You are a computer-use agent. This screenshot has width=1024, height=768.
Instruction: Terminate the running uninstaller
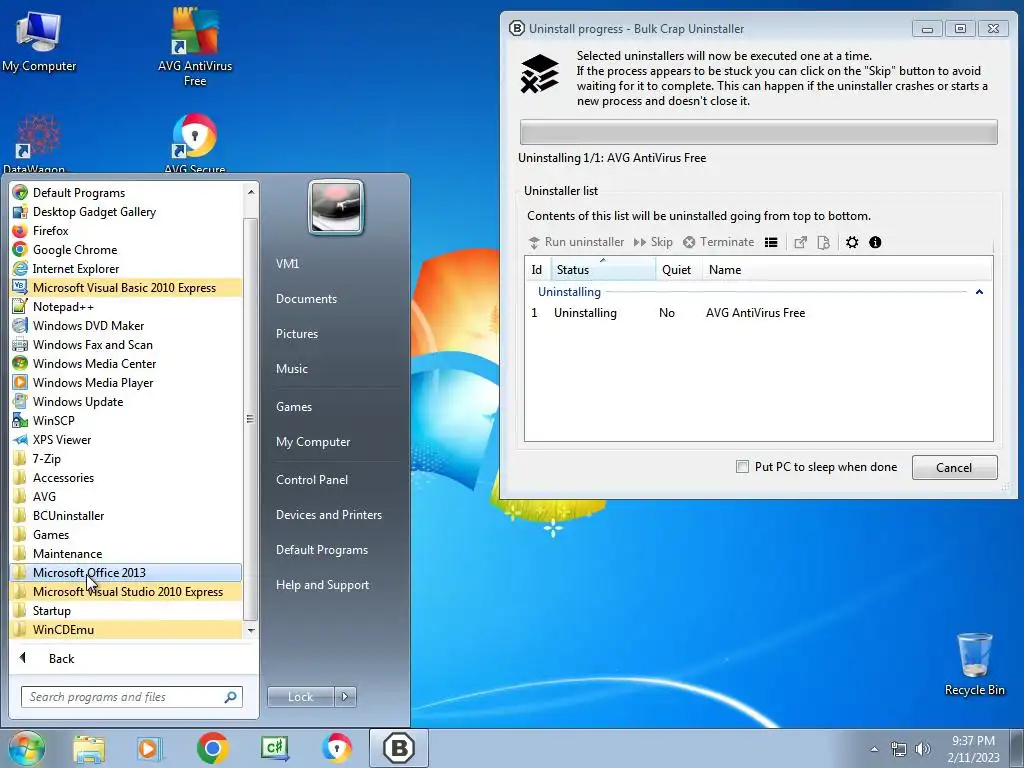[718, 242]
